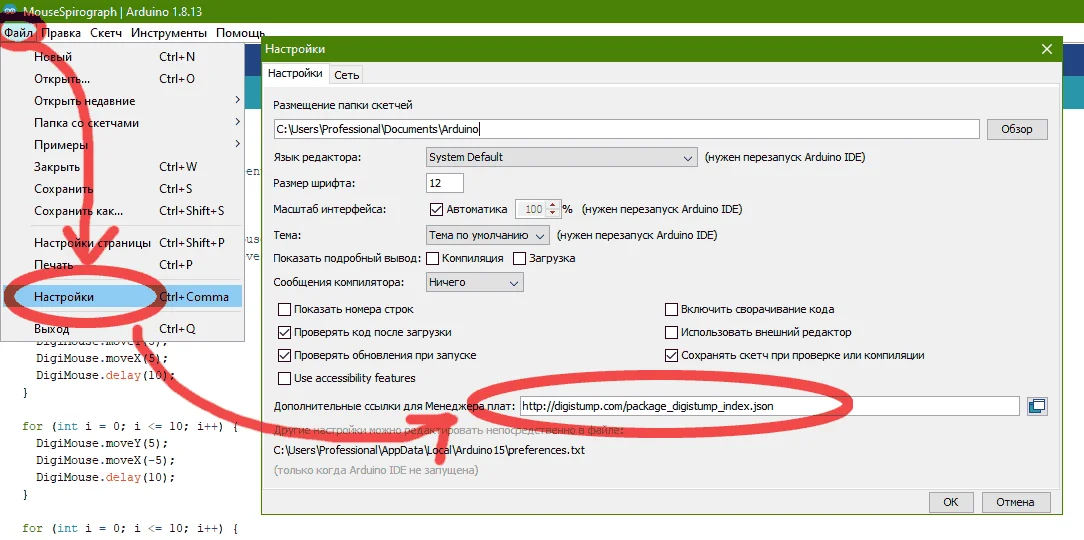The height and width of the screenshot is (540, 1084).
Task: Expand the Открыть недавние submenu
Action: point(122,101)
